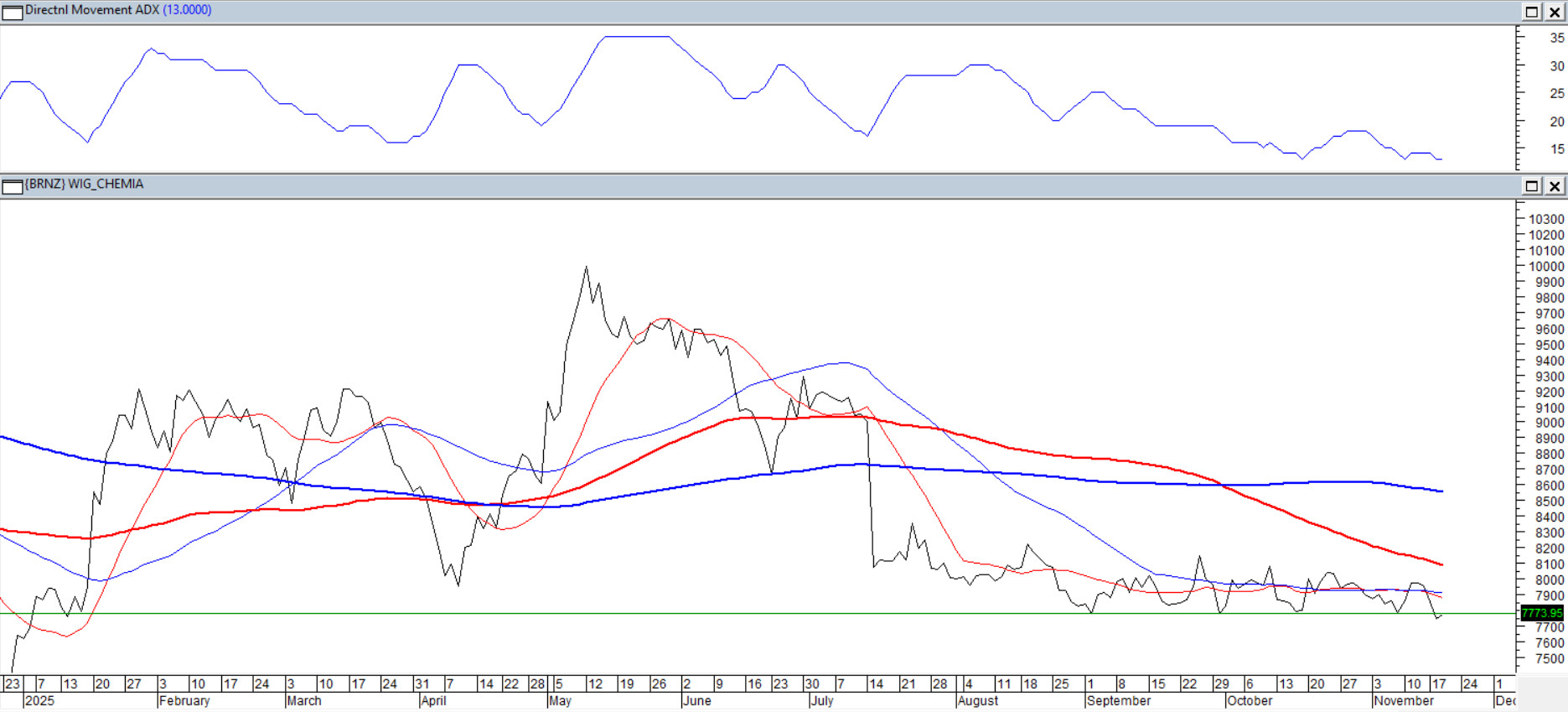Click the green 7773.95 current price label
1568x712 pixels.
(1542, 613)
